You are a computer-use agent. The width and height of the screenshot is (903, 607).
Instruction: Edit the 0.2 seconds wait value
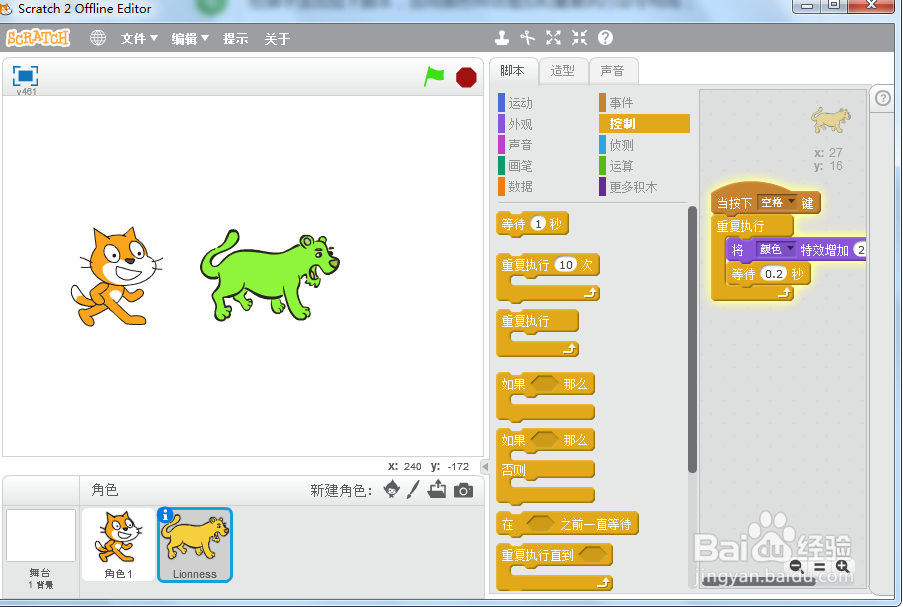(774, 274)
